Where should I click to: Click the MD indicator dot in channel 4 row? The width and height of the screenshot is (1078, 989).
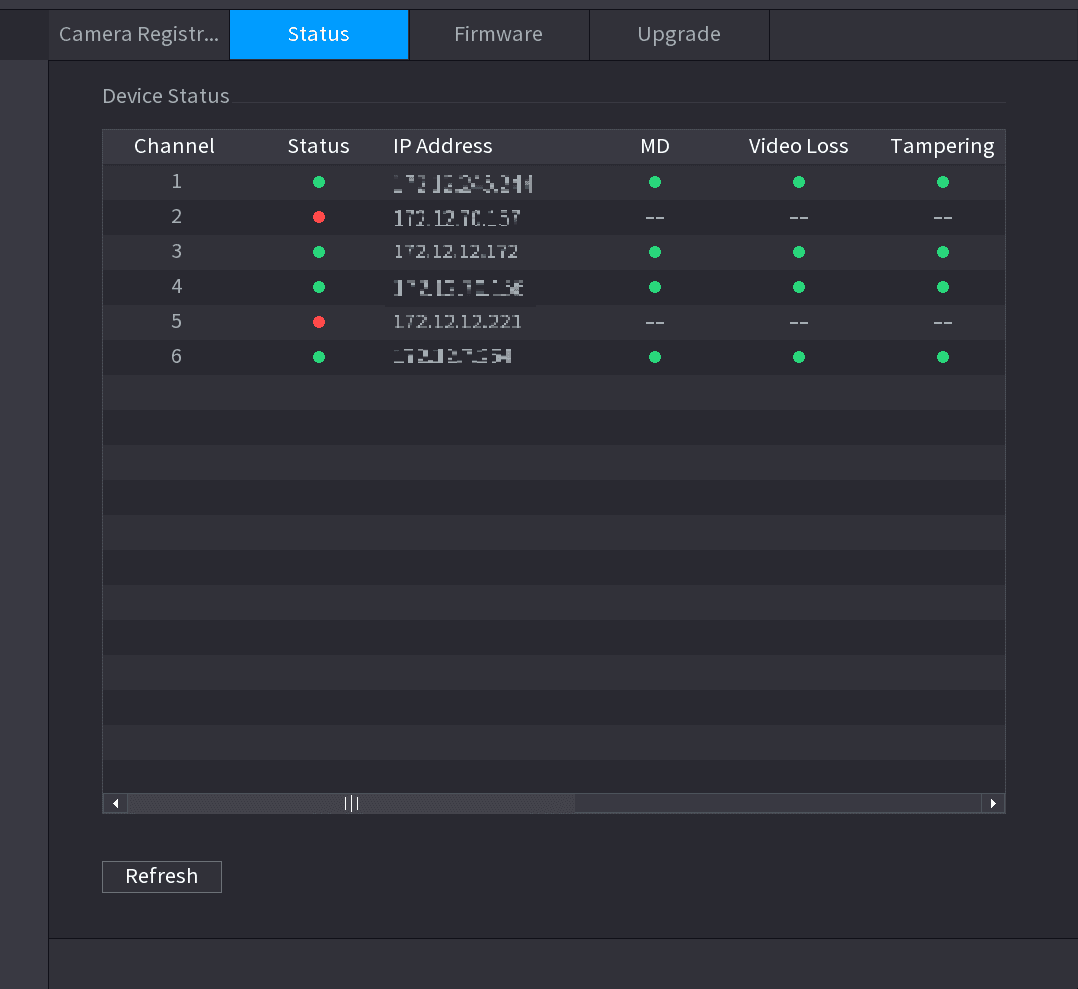coord(655,287)
